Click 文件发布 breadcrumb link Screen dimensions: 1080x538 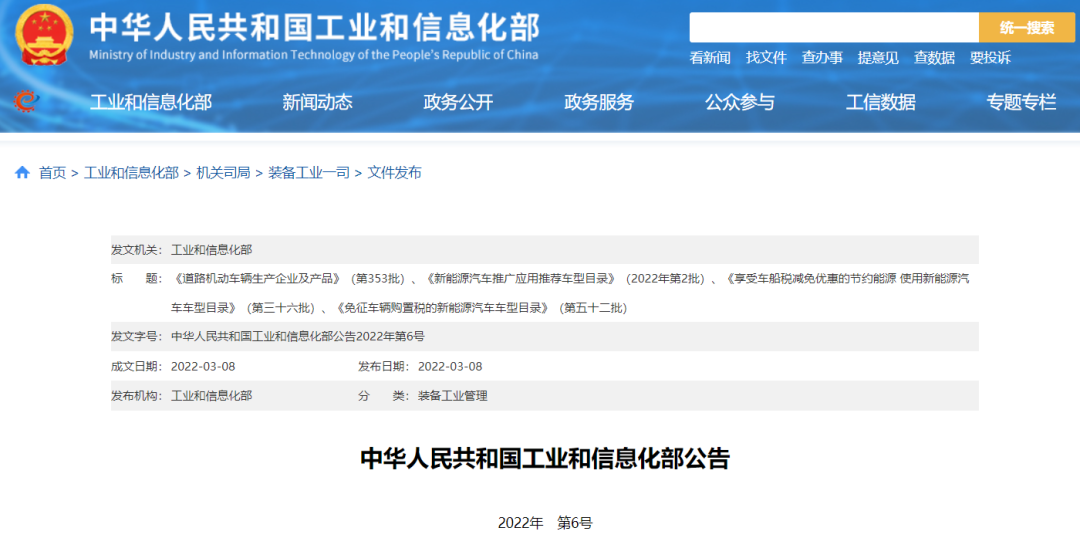point(394,173)
